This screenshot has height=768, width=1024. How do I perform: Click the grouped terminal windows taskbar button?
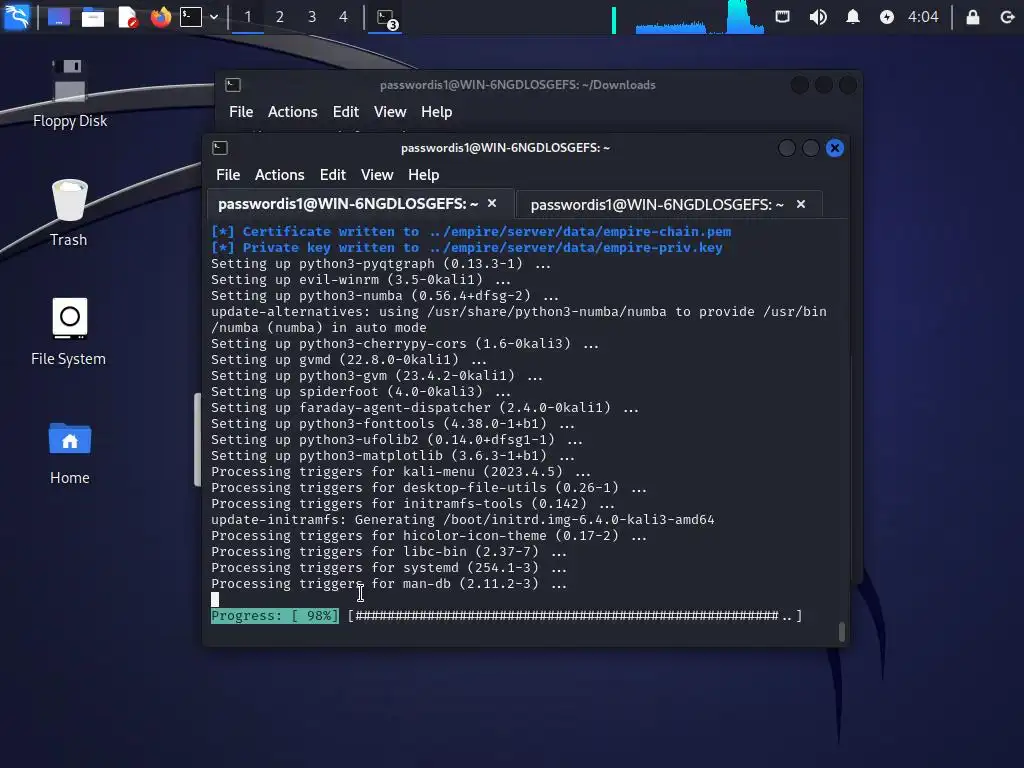pos(386,18)
